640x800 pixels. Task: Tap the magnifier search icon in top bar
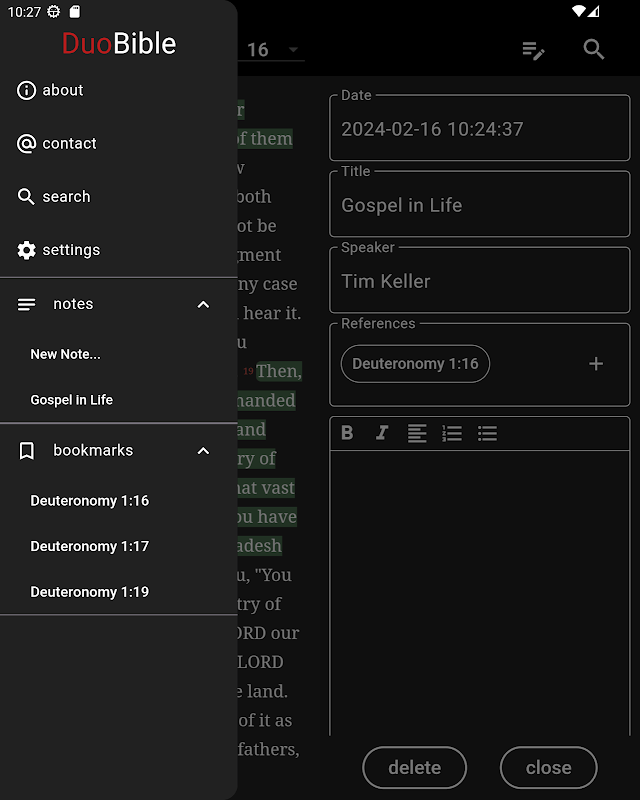(594, 50)
